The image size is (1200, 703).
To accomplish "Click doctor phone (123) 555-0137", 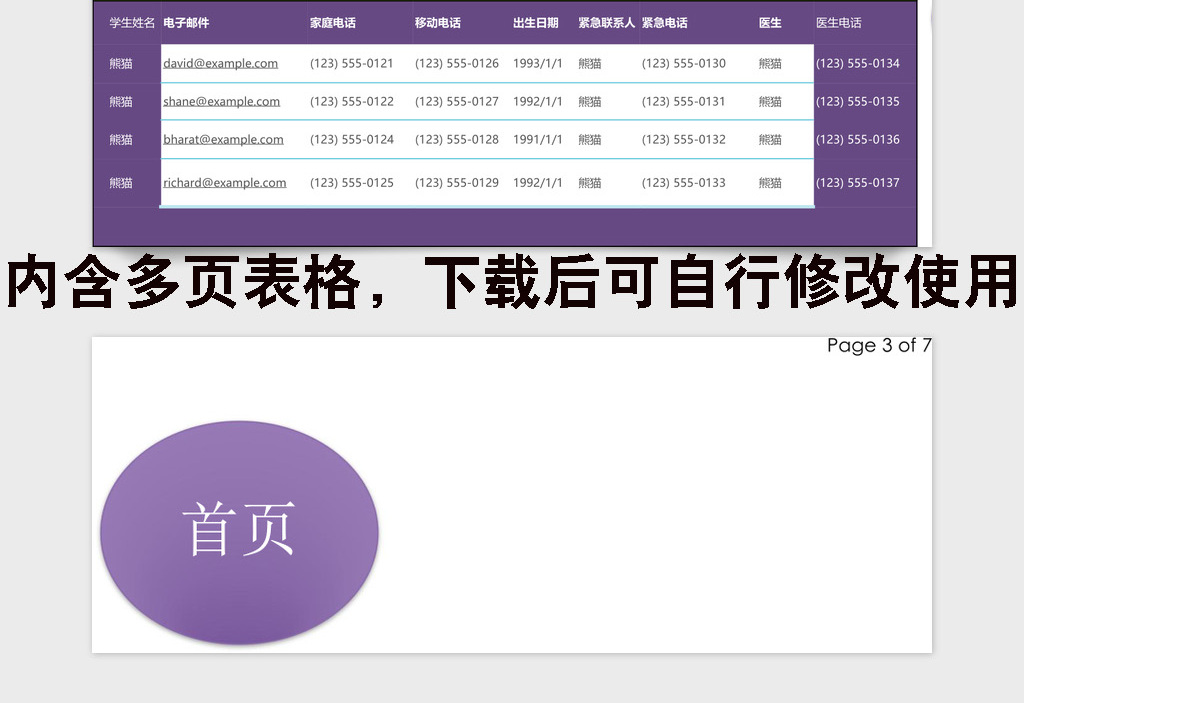I will pos(858,182).
